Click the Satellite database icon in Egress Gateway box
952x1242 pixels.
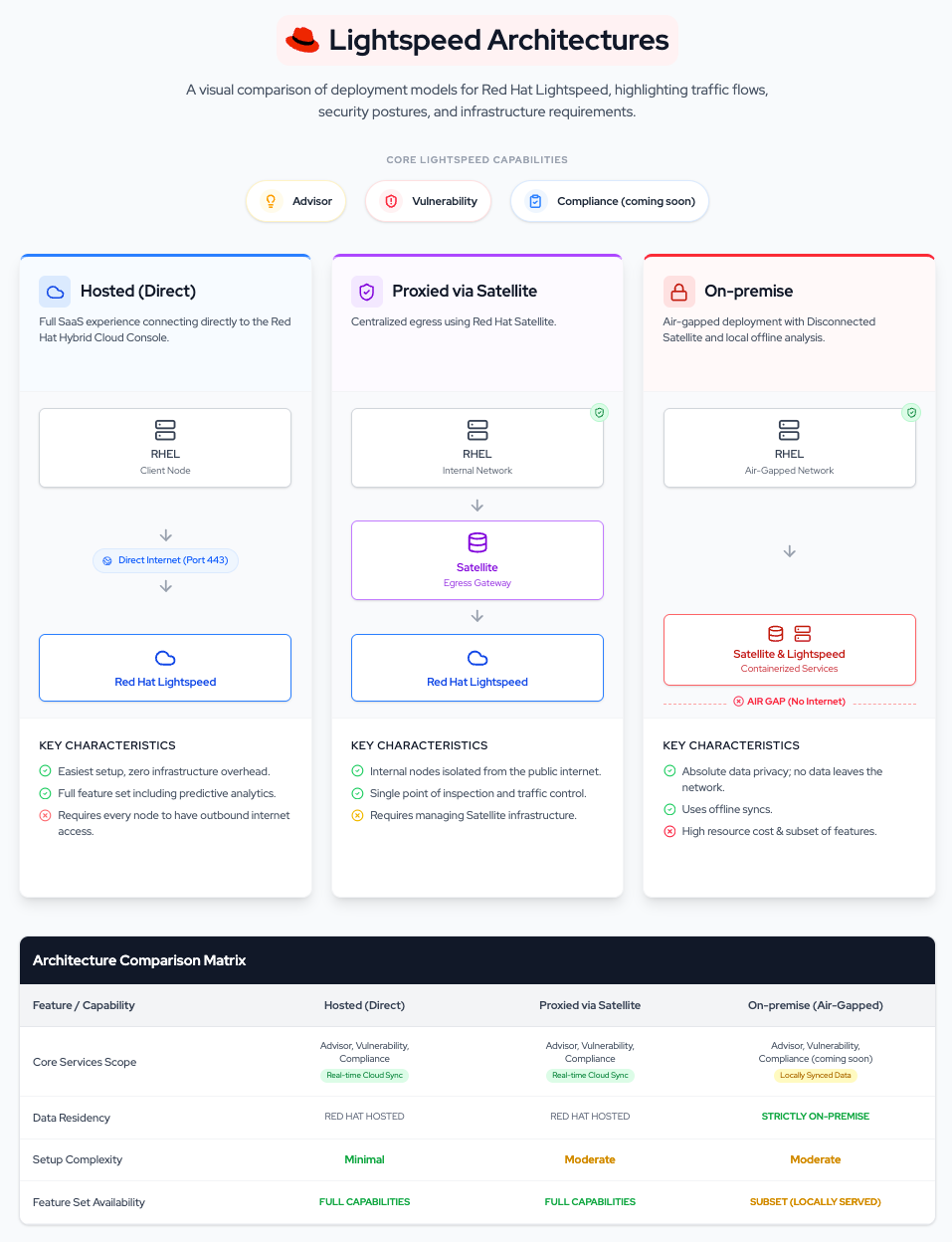(477, 542)
